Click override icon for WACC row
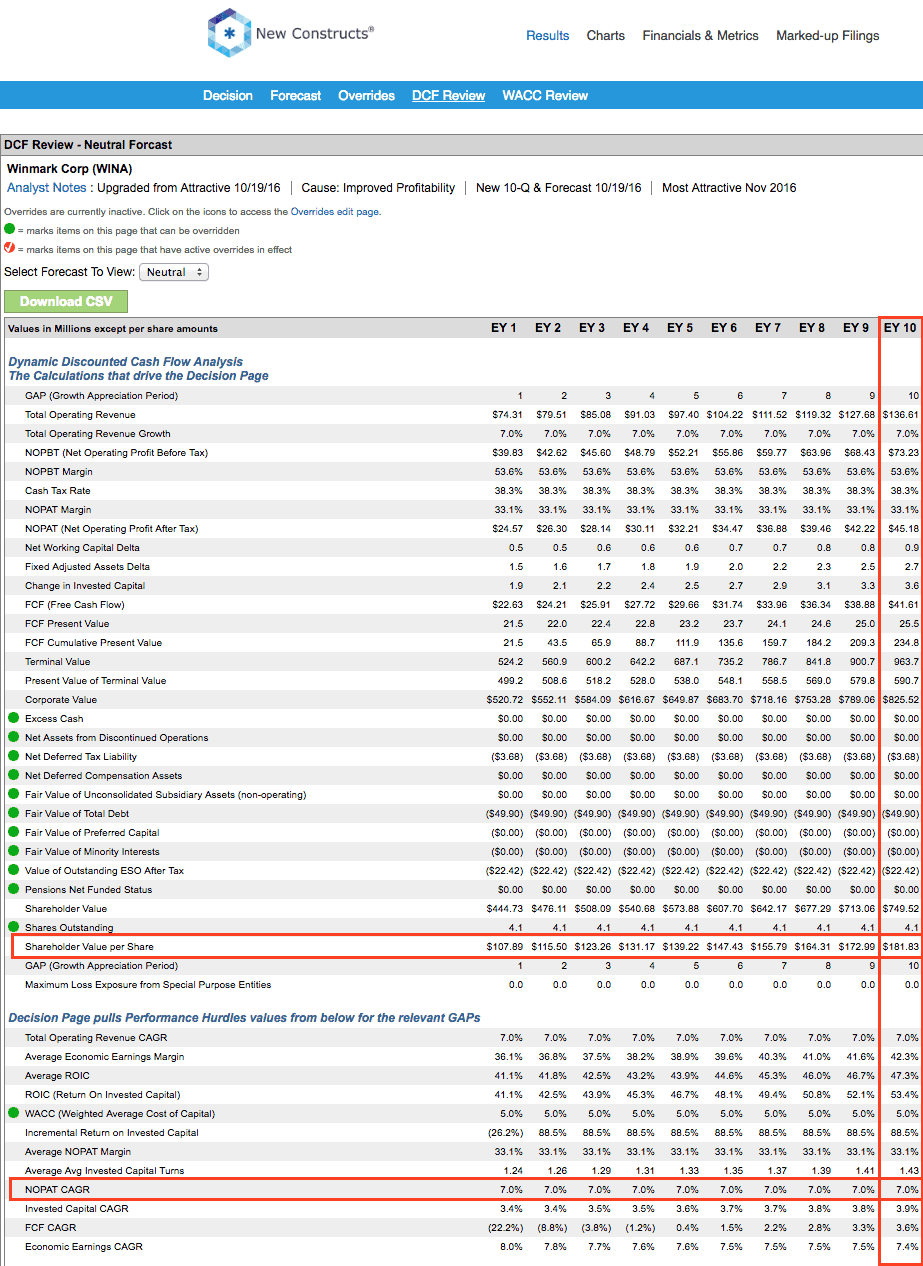 (13, 1113)
